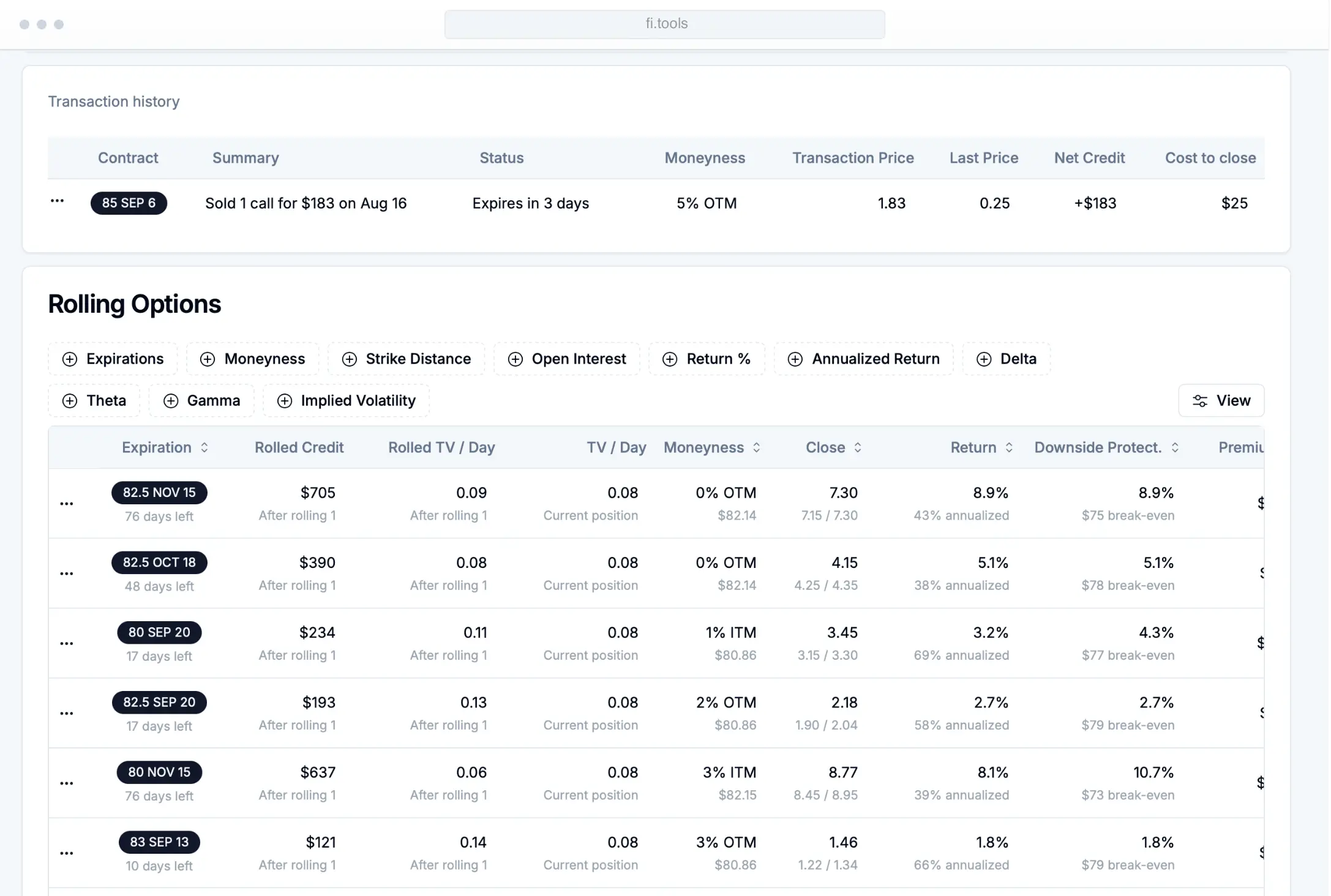Add the Annualized Return filter

863,359
